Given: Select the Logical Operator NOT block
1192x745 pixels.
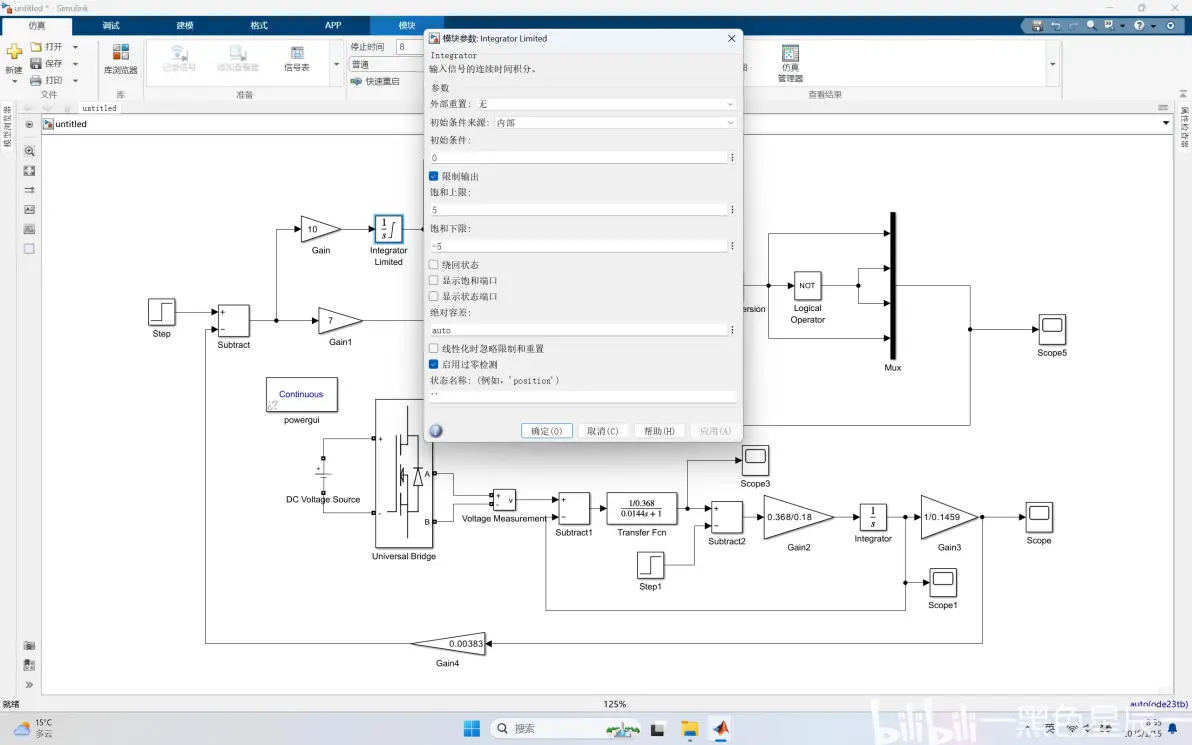Looking at the screenshot, I should coord(807,286).
